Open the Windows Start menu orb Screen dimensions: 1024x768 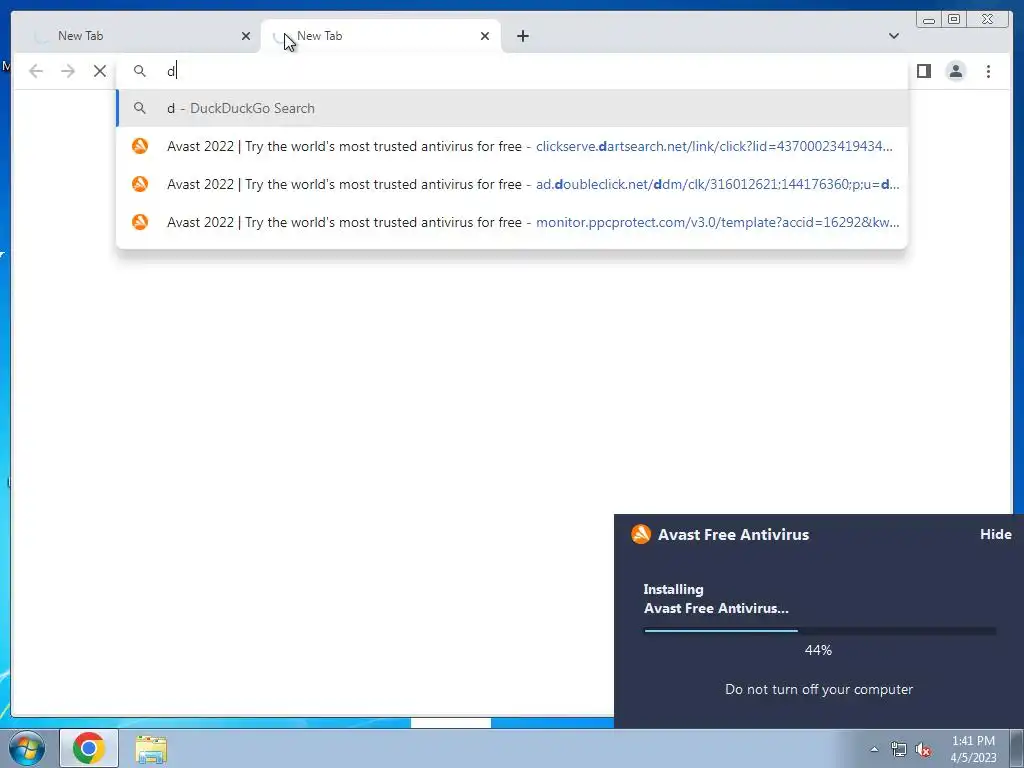tap(27, 748)
